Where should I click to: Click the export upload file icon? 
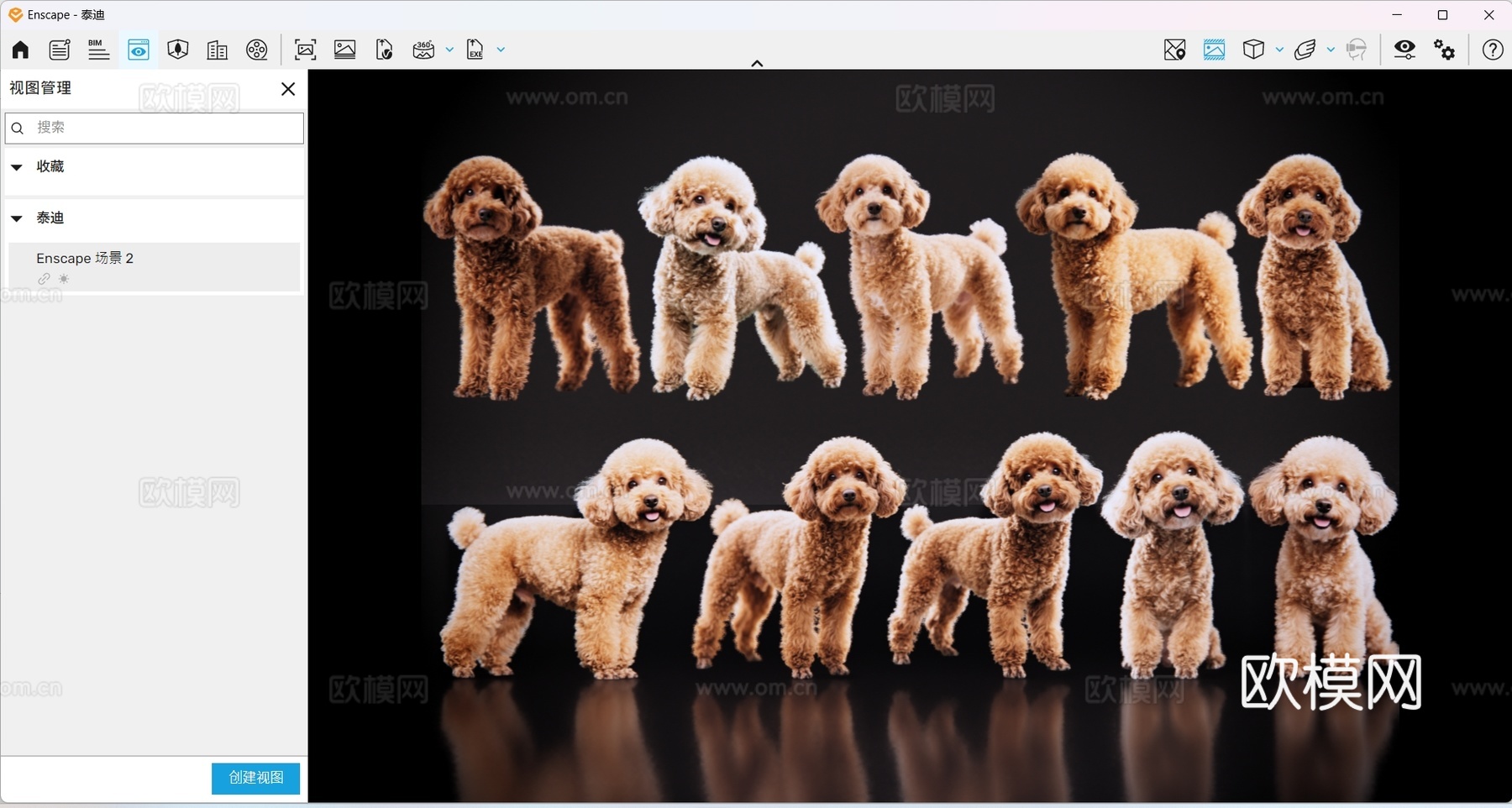(385, 50)
